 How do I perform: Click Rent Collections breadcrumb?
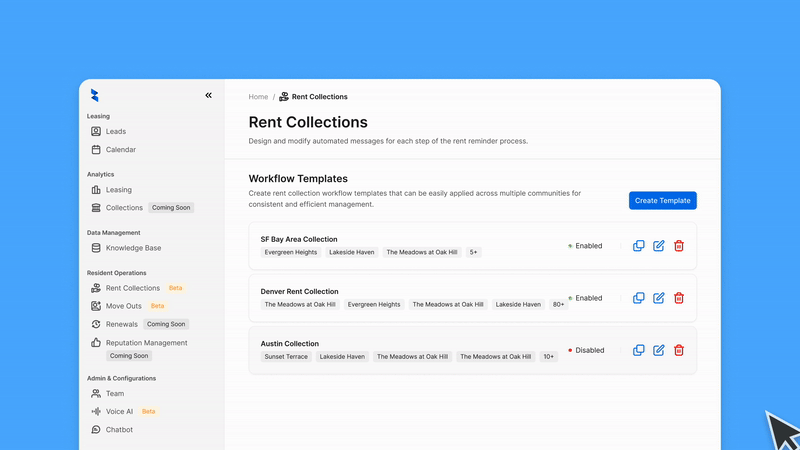(319, 96)
